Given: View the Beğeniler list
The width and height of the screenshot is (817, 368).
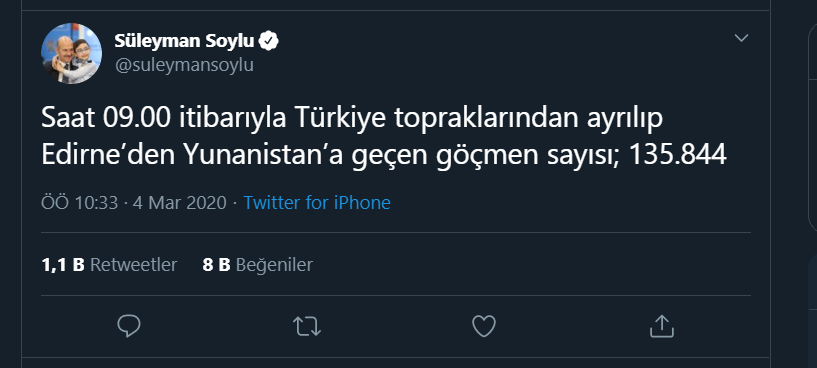Looking at the screenshot, I should click(x=275, y=265).
